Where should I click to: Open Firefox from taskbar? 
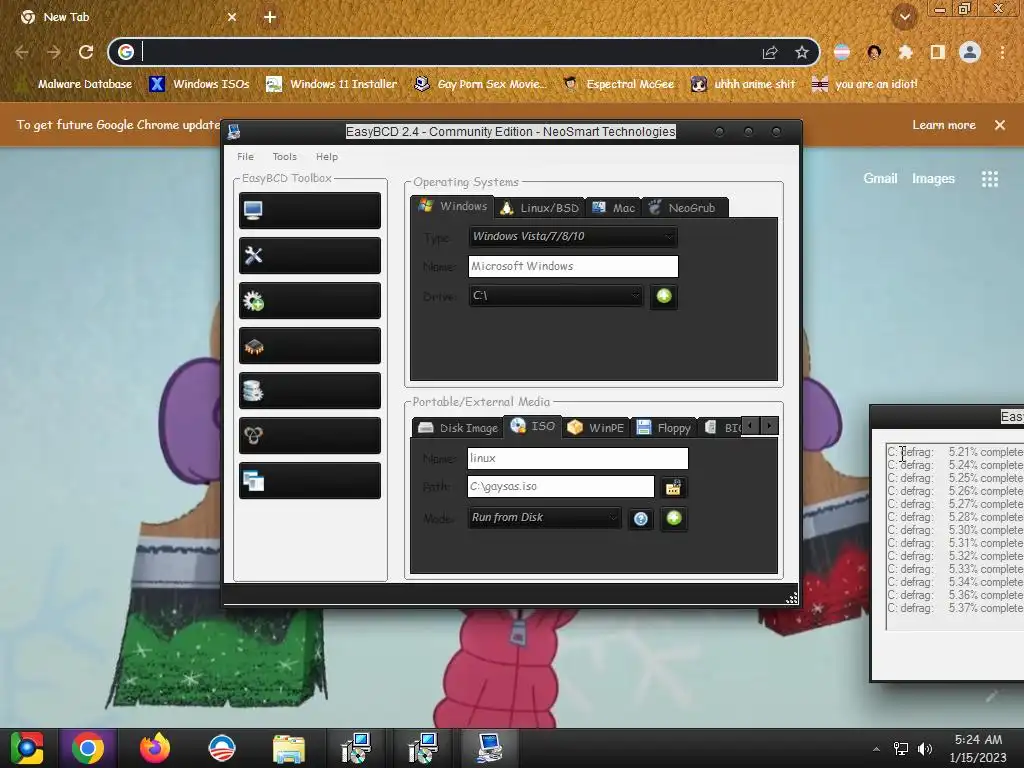click(155, 748)
